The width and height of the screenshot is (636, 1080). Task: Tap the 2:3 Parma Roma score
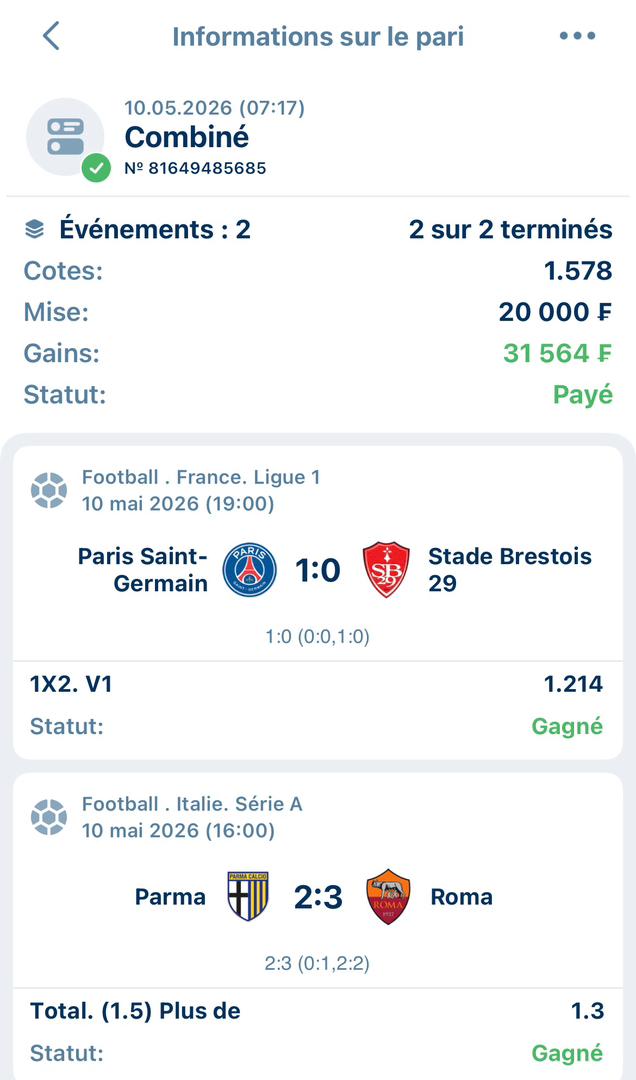coord(318,897)
